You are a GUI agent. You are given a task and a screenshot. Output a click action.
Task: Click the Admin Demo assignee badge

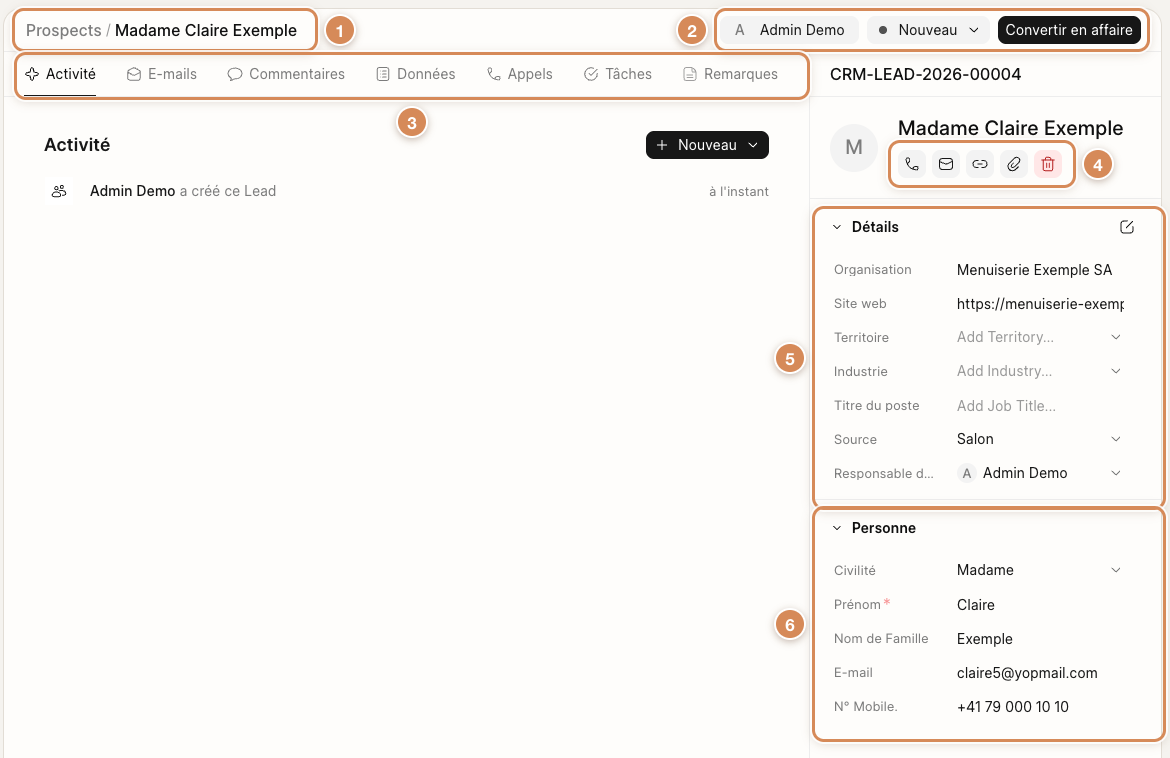[789, 30]
